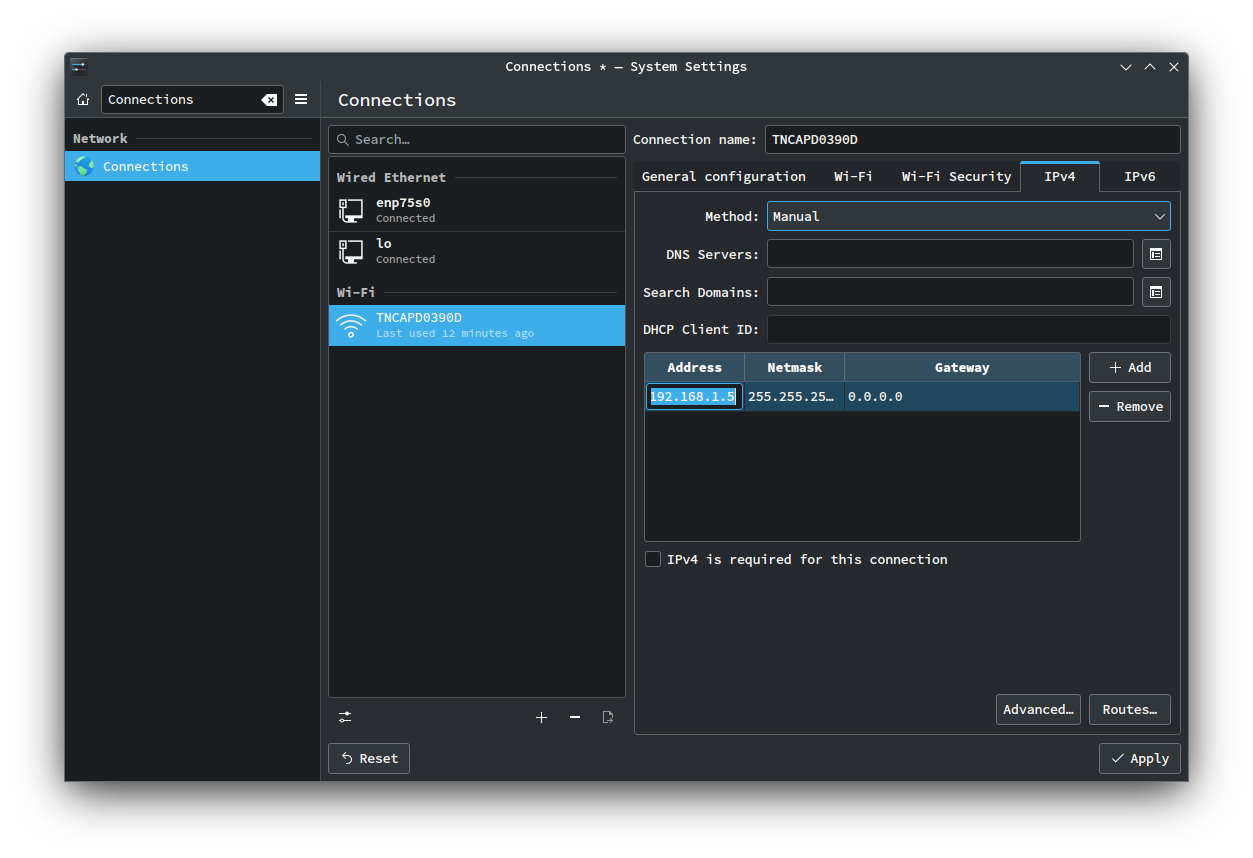Apply the connection settings
The width and height of the screenshot is (1253, 858).
(x=1140, y=758)
